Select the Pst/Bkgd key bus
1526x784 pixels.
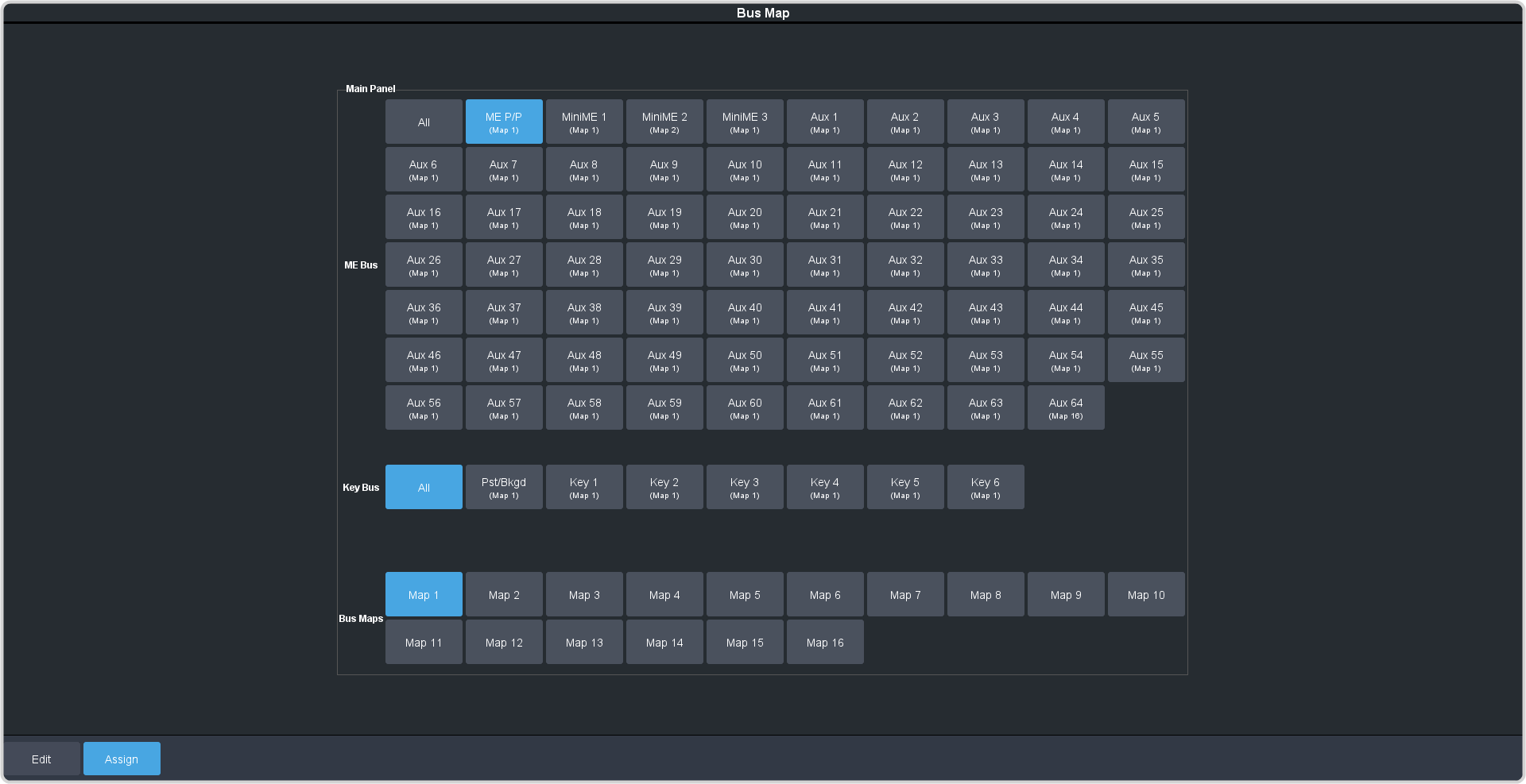point(504,487)
